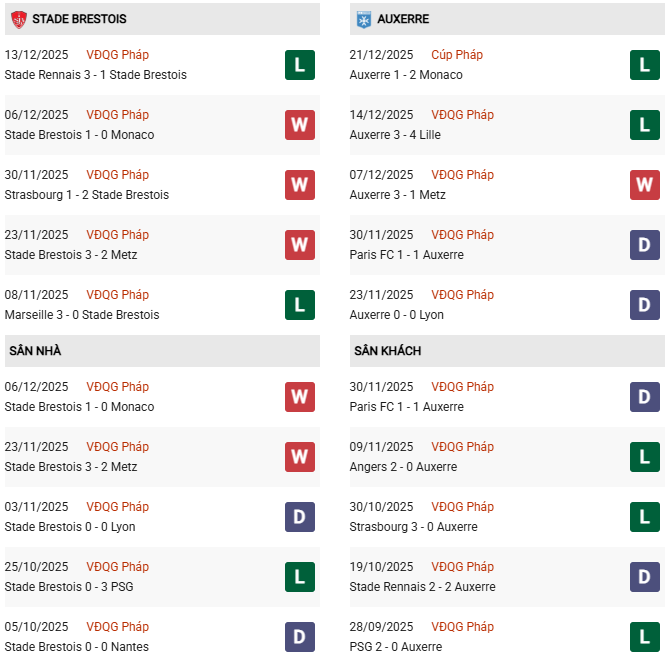The image size is (666, 661).
Task: Open the Marseille 3 - 0 Stade Brestois match
Action: 82,315
